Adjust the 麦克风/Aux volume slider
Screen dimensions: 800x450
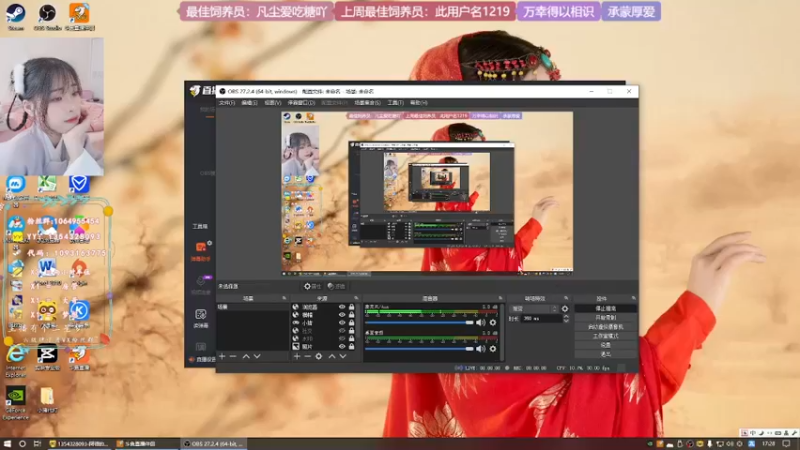click(419, 322)
